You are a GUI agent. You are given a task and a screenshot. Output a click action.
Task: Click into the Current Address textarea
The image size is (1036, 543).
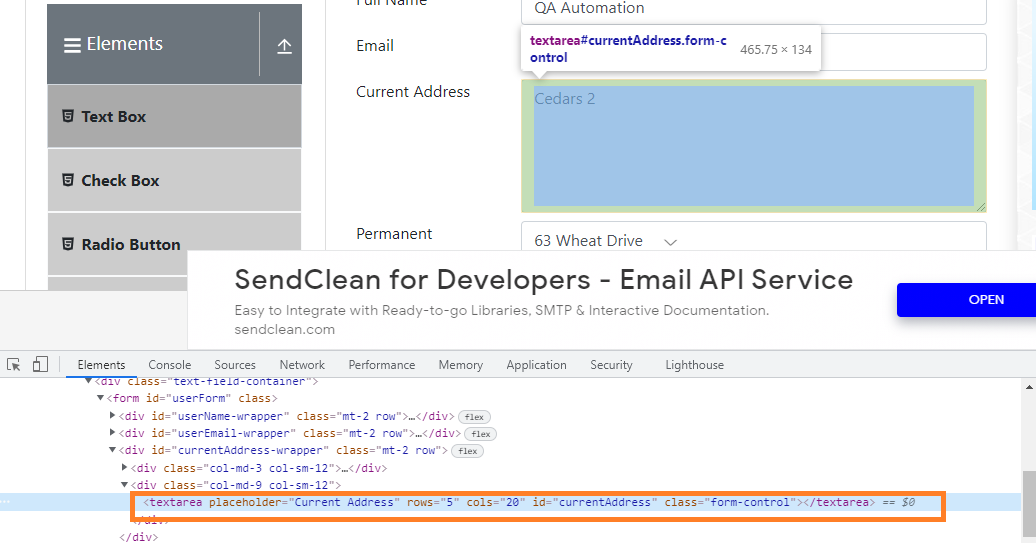pyautogui.click(x=754, y=146)
